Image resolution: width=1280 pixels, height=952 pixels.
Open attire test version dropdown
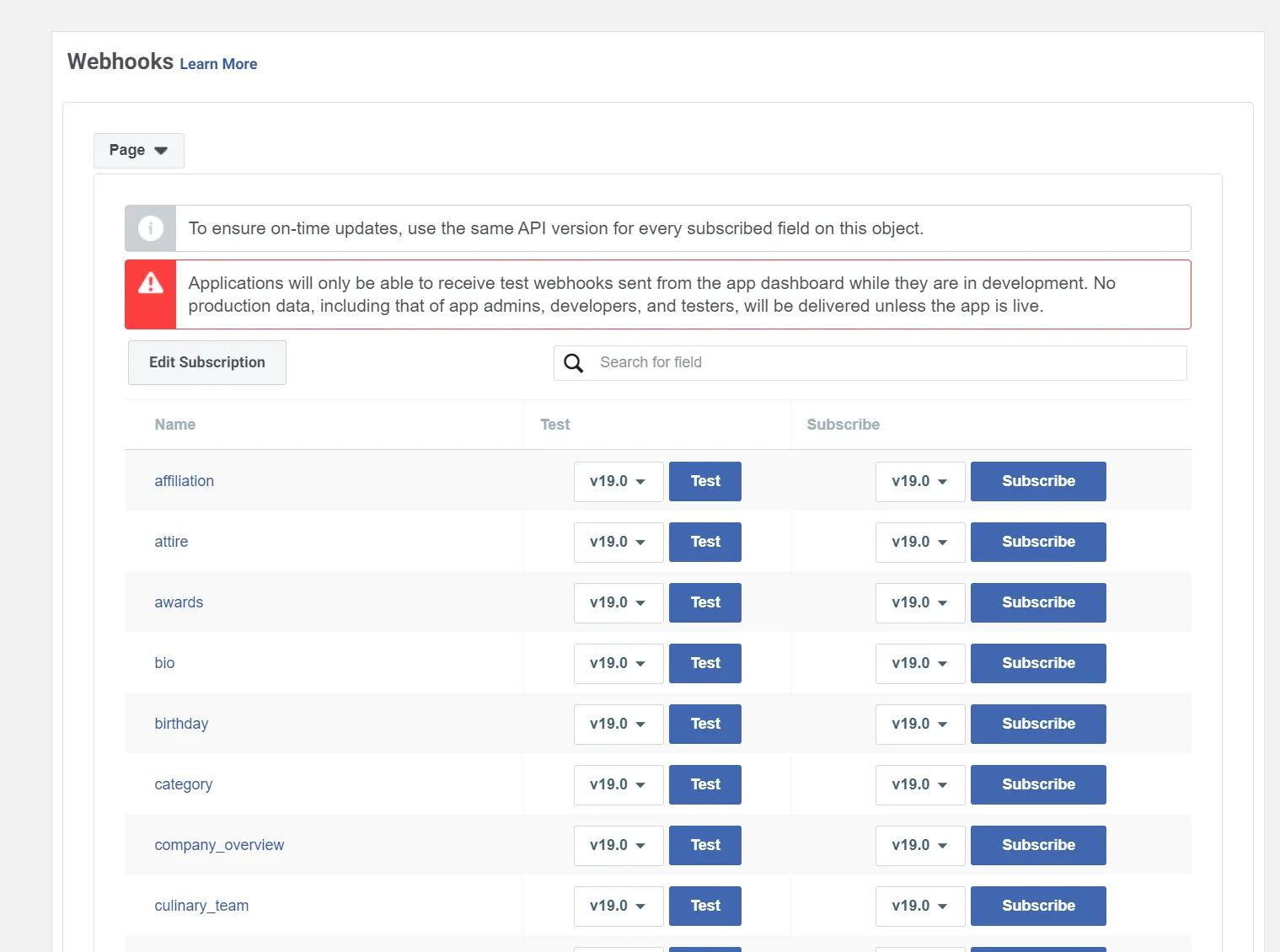tap(619, 543)
